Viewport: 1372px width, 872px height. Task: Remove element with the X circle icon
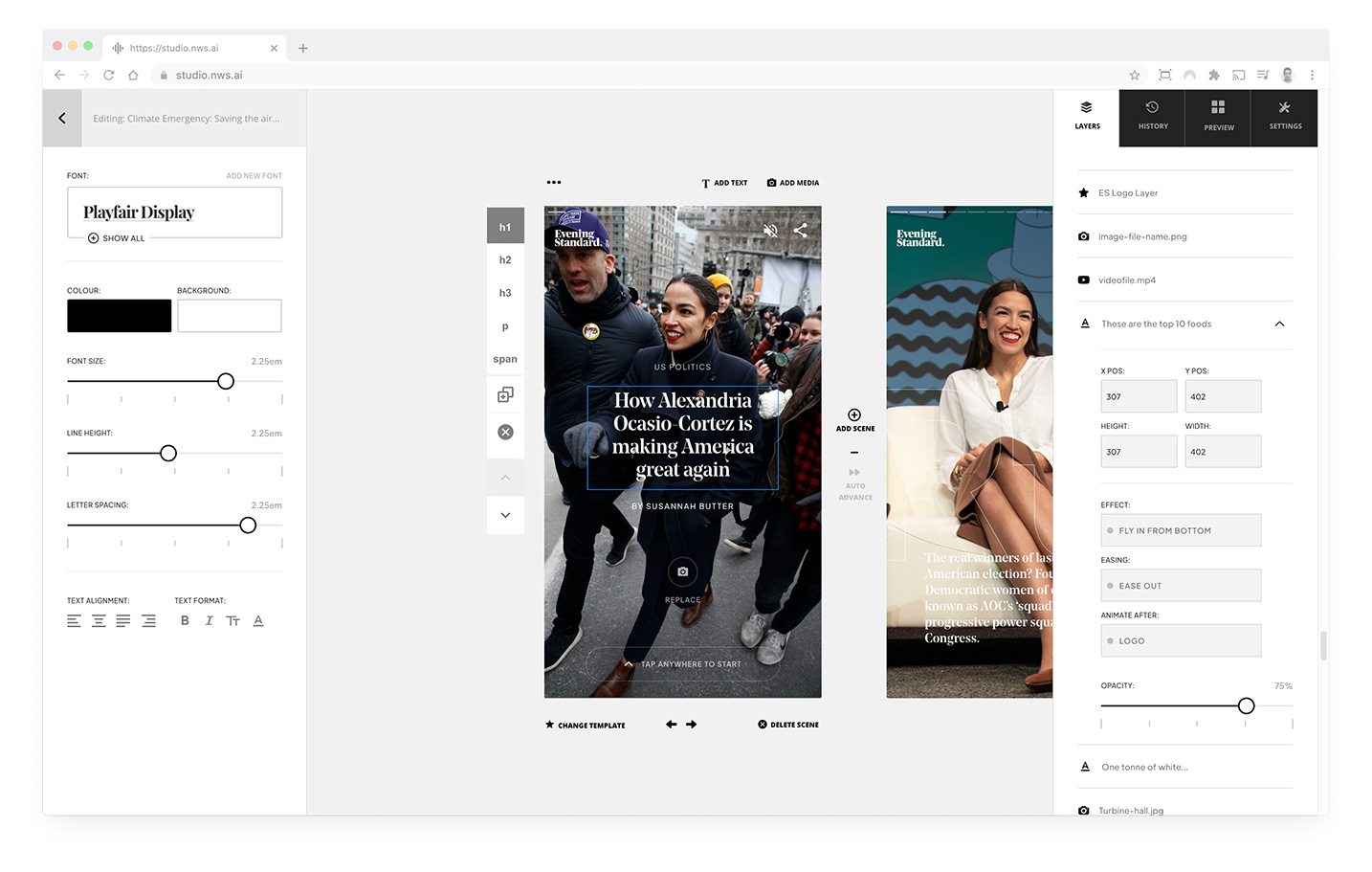tap(505, 433)
